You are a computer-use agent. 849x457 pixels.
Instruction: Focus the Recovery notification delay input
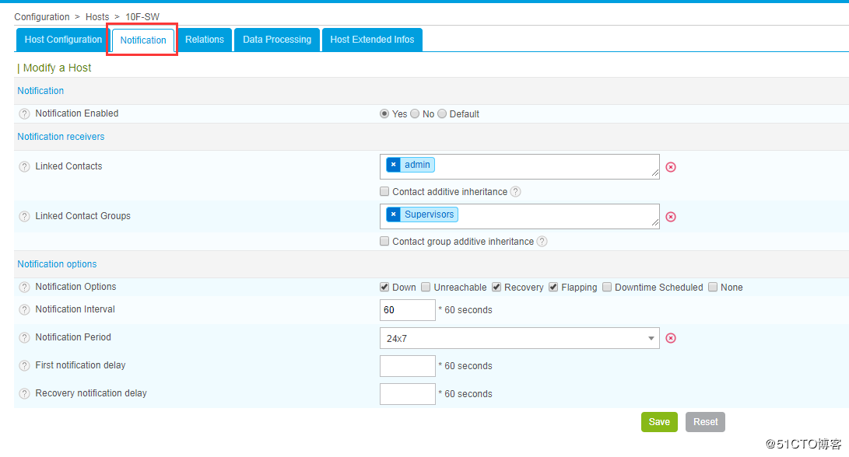[x=408, y=394]
